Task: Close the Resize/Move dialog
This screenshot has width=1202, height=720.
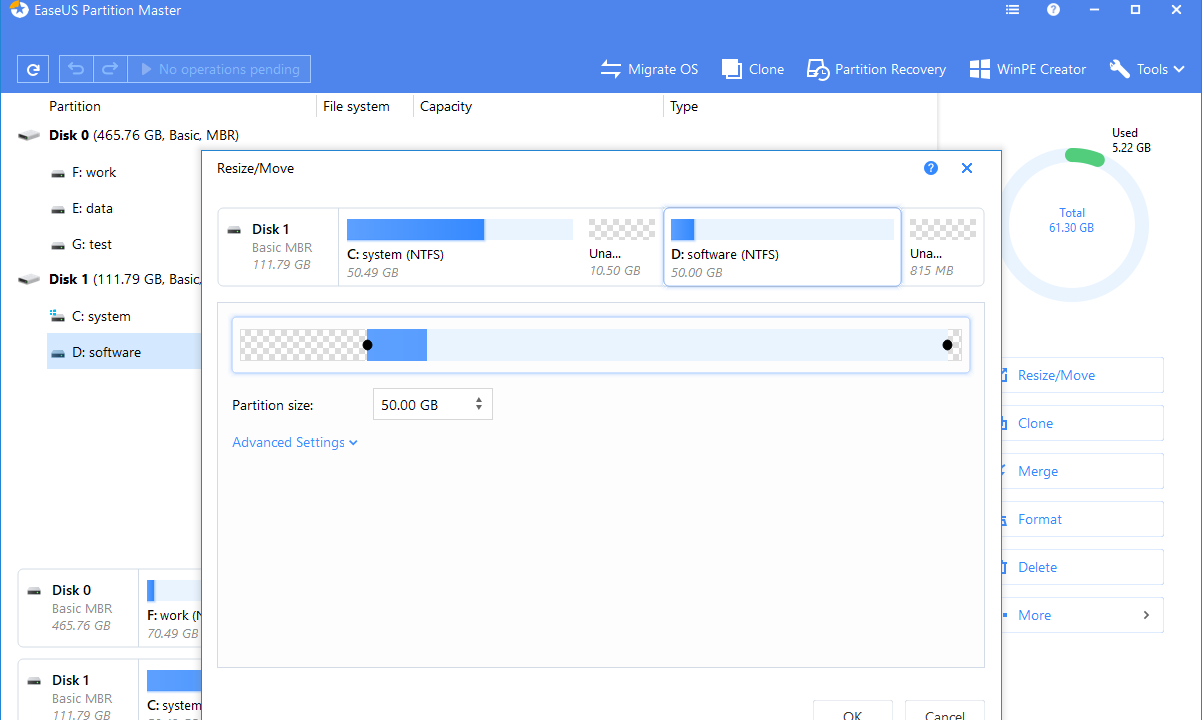Action: tap(967, 168)
